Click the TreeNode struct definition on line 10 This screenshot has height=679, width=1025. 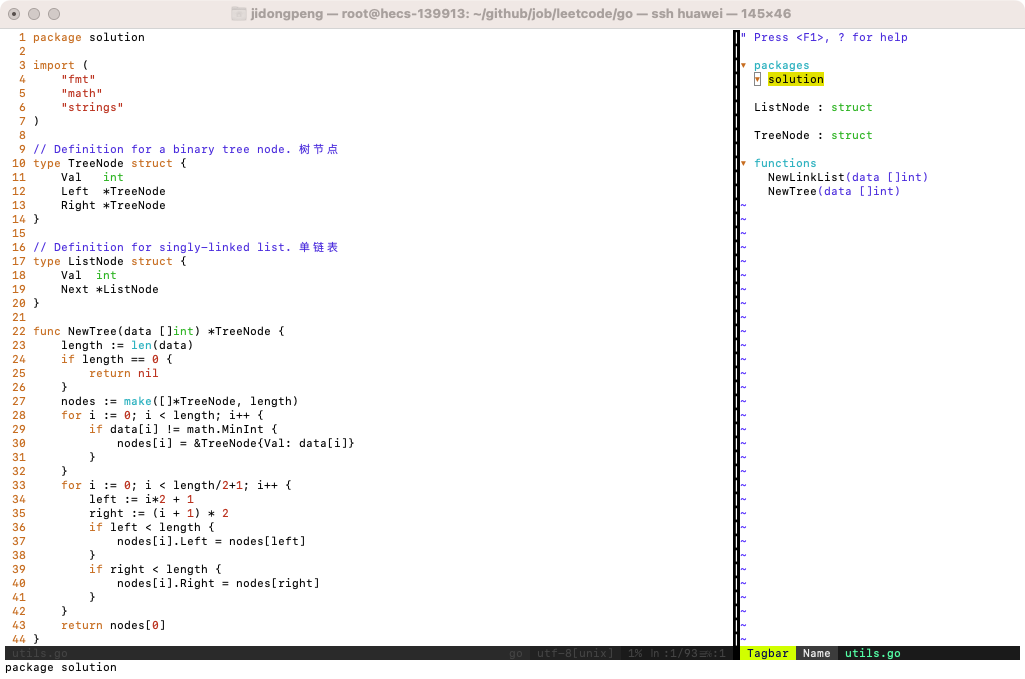[x=110, y=163]
